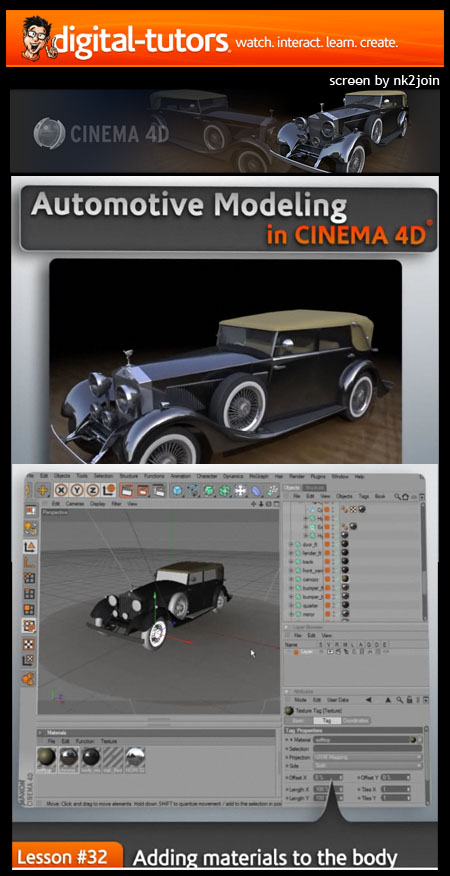450x876 pixels.
Task: Click the Offset Y value field
Action: [396, 777]
